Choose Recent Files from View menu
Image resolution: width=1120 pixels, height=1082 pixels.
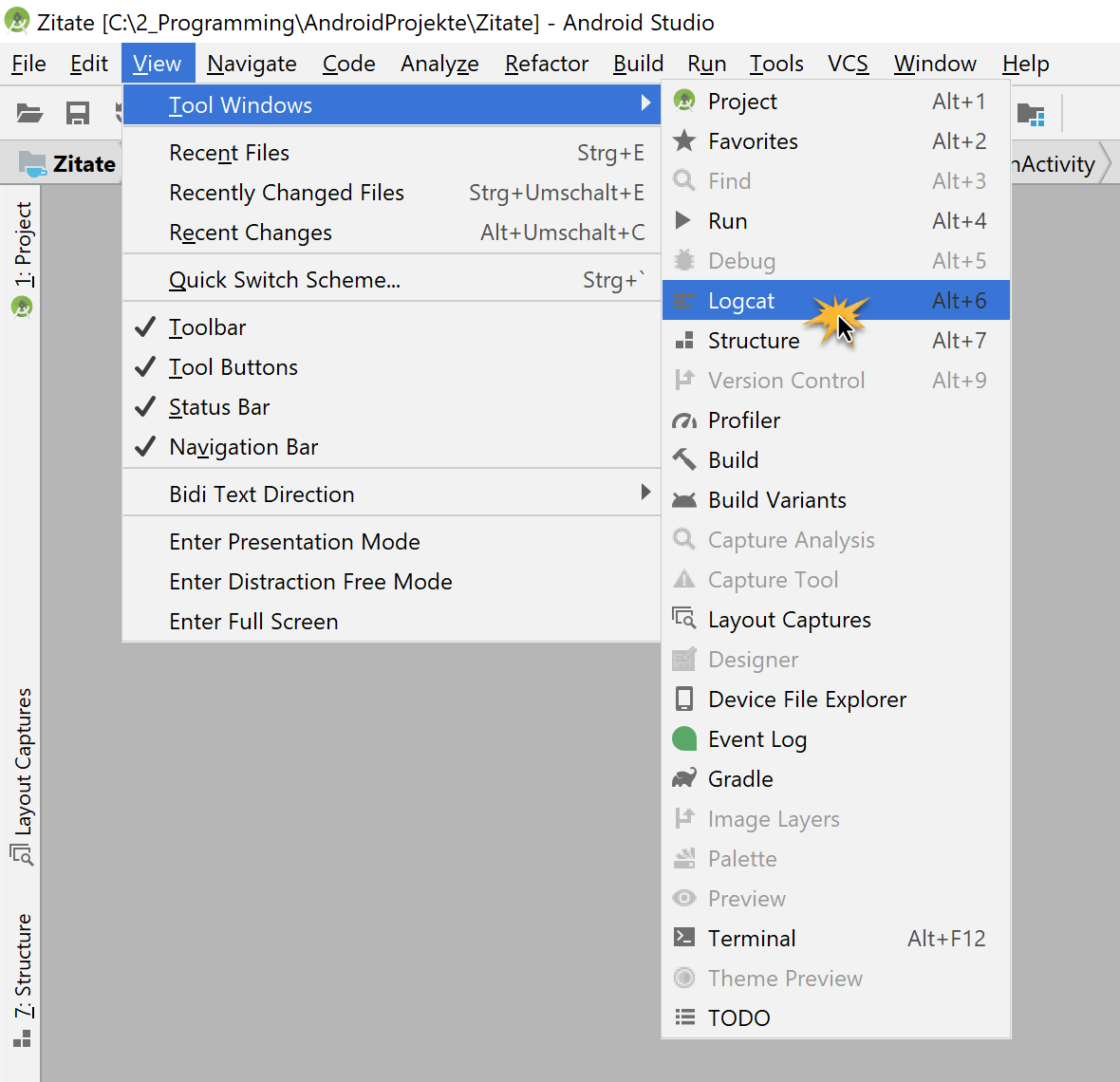(391, 153)
